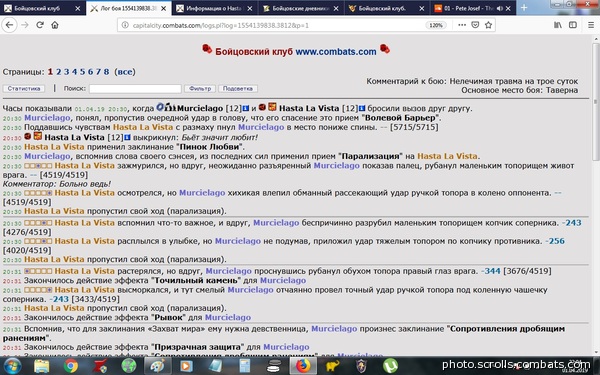Open the info icon next to Murcielago [12]
Viewport: 600px width, 375px height.
click(246, 108)
